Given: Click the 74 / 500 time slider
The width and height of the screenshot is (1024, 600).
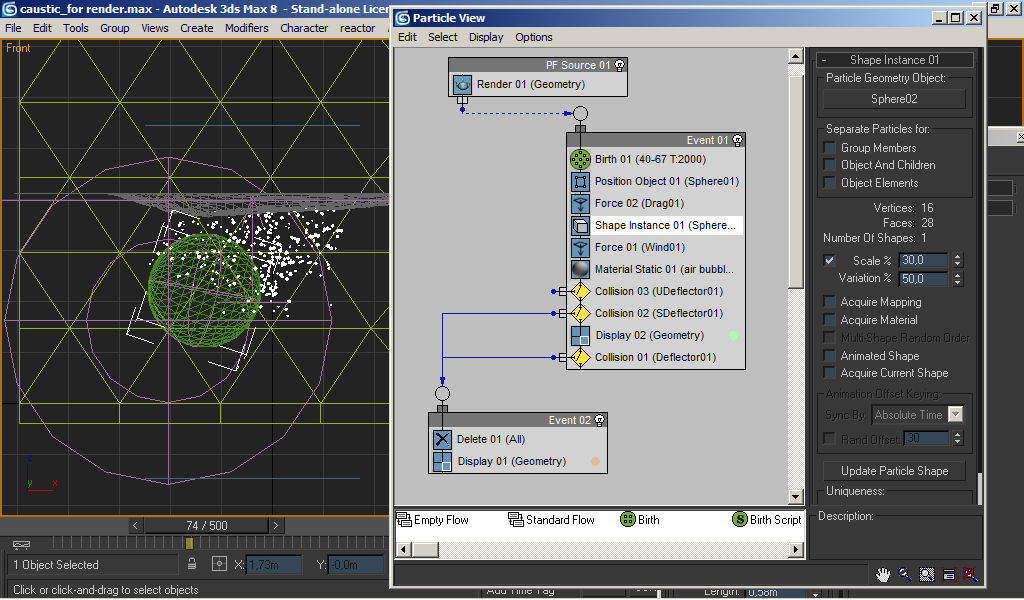Looking at the screenshot, I should pyautogui.click(x=206, y=526).
